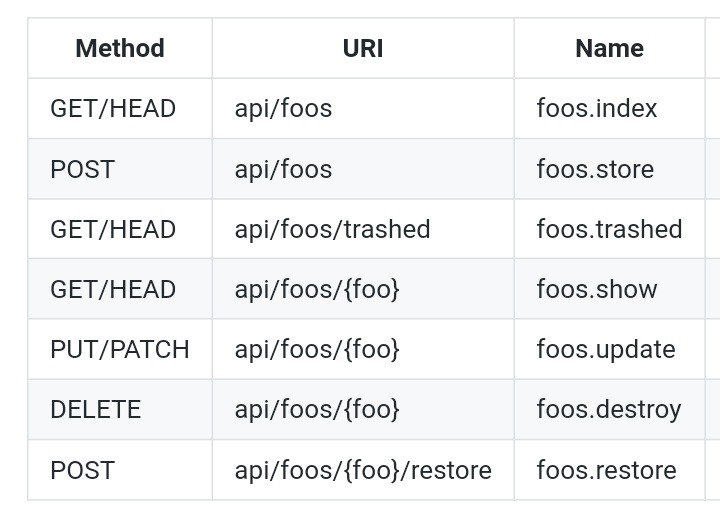Select the foos.store name cell
This screenshot has height=509, width=720.
point(609,169)
